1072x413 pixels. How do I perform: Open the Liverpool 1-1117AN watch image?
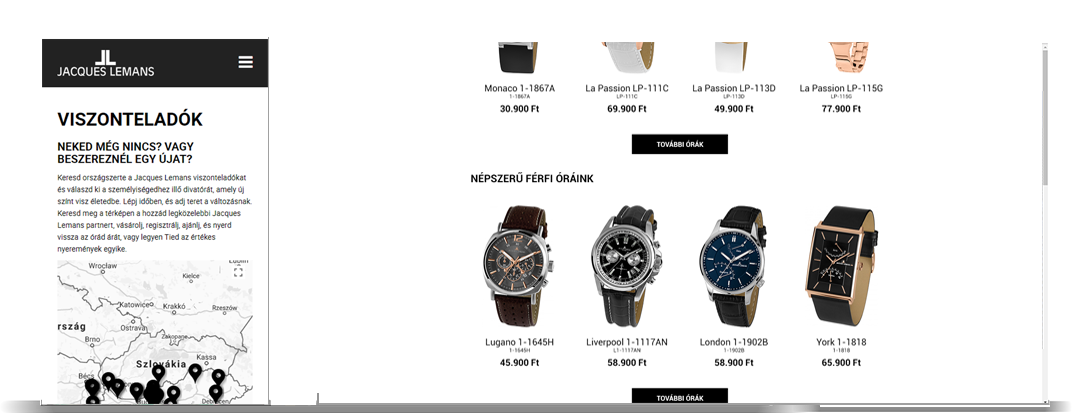(x=626, y=266)
